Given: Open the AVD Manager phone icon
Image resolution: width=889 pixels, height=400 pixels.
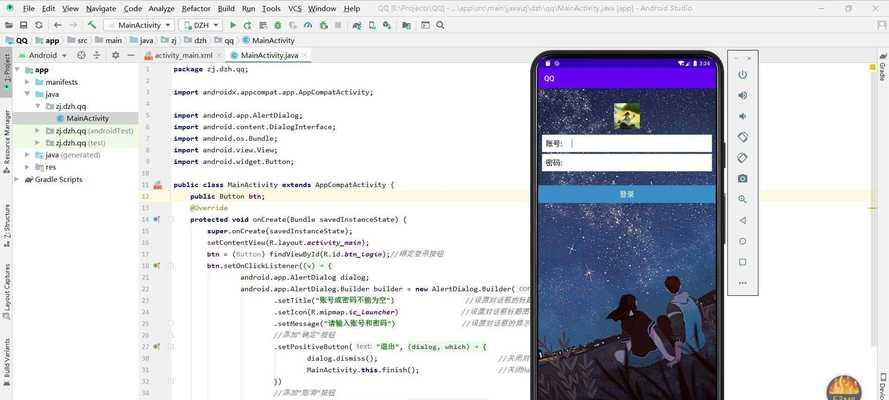Looking at the screenshot, I should pos(371,25).
